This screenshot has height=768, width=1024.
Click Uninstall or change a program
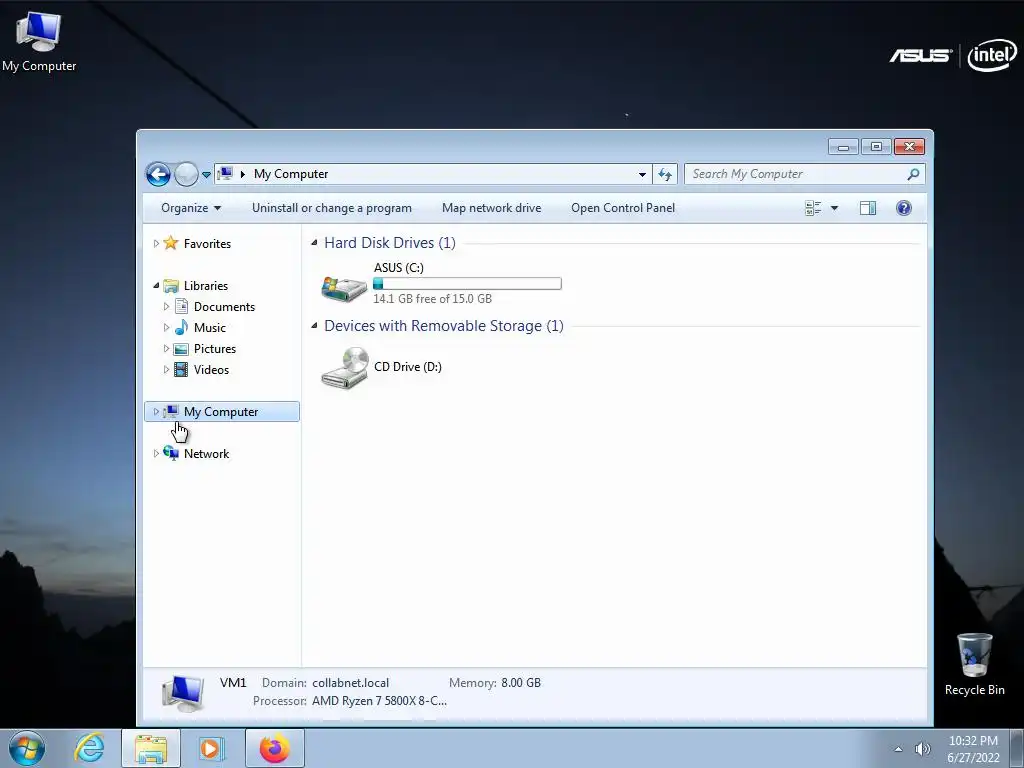(x=332, y=208)
